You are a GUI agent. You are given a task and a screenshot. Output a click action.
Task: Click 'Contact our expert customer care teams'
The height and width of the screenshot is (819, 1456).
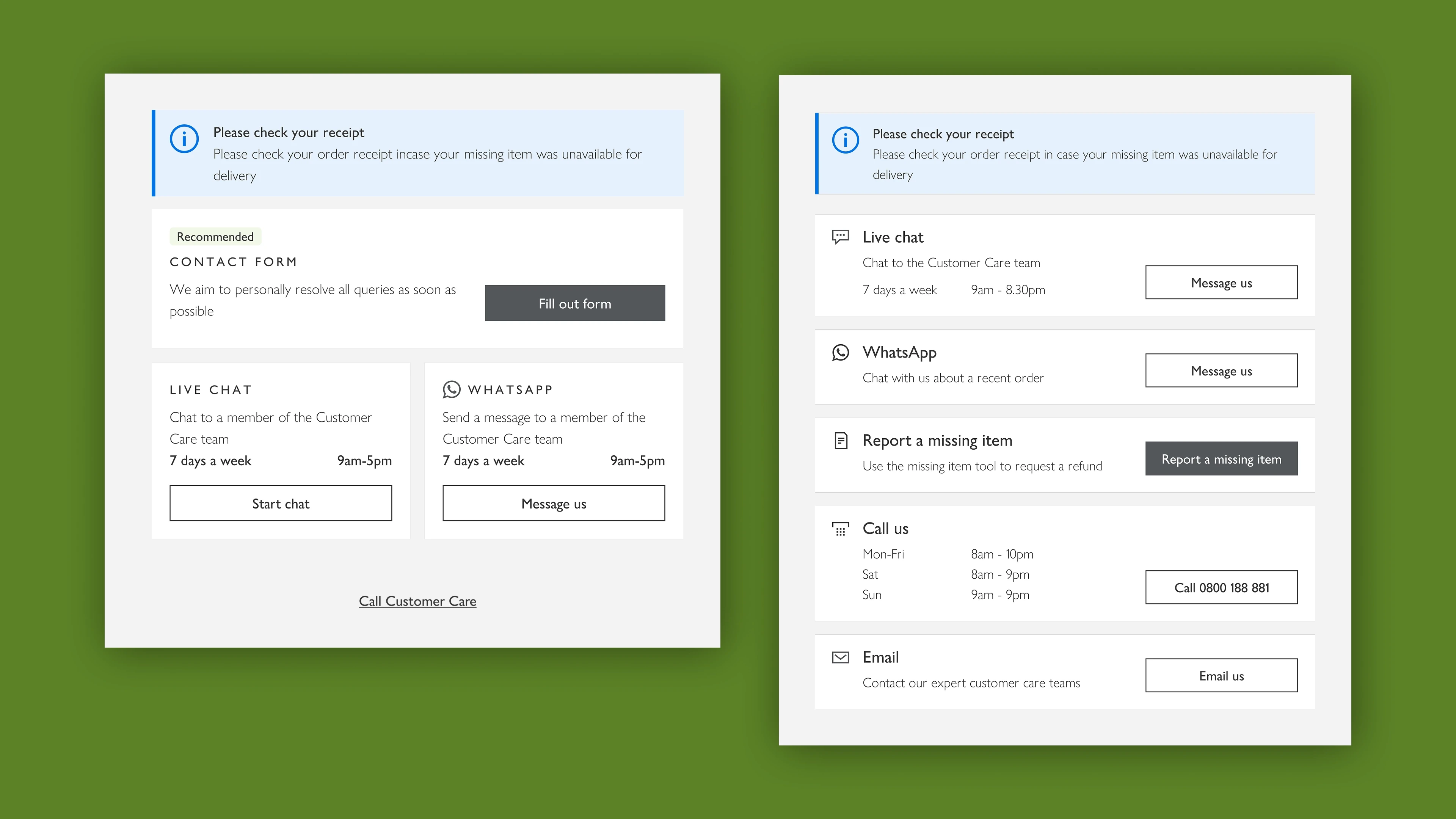[971, 683]
